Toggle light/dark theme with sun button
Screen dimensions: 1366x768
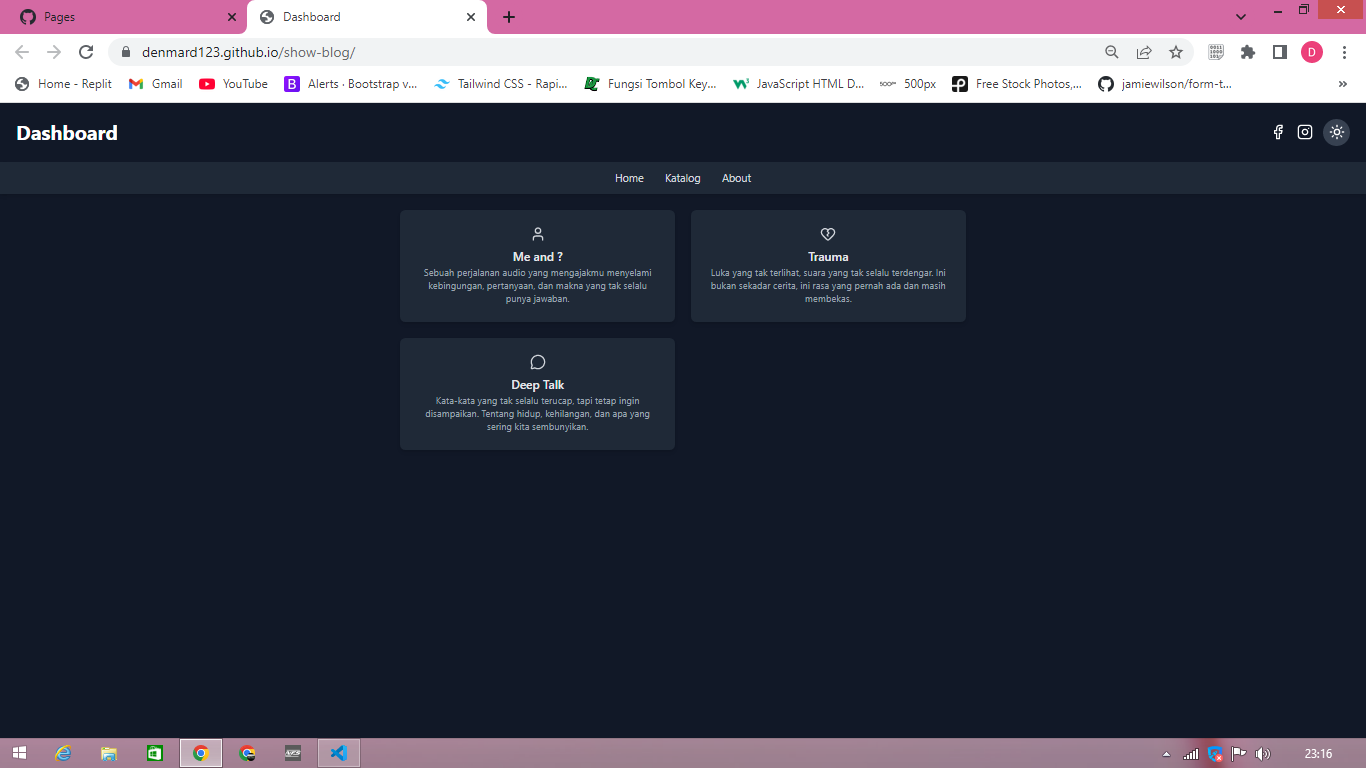[1336, 132]
